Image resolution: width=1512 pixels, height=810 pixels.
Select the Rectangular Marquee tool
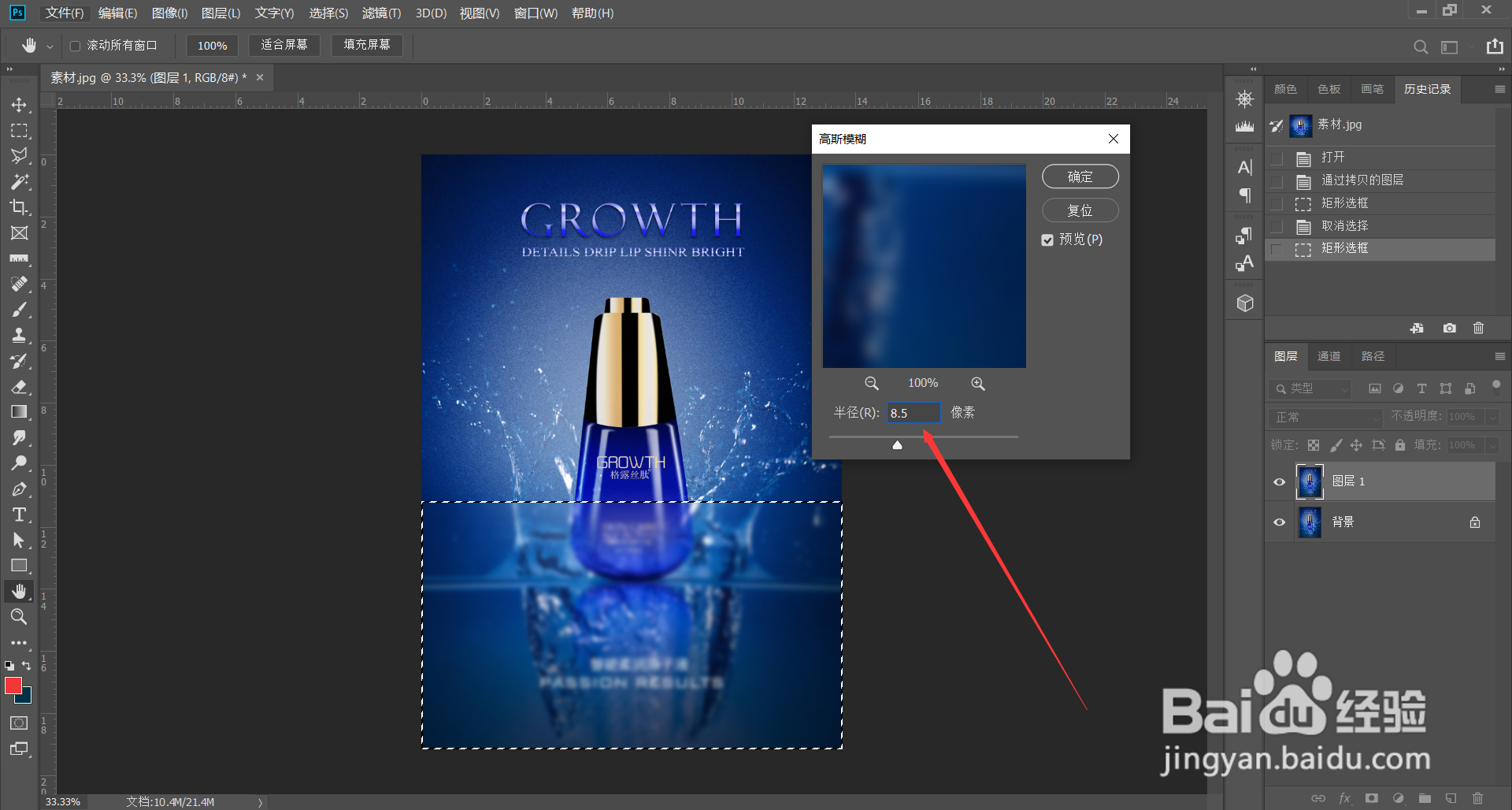(x=19, y=131)
